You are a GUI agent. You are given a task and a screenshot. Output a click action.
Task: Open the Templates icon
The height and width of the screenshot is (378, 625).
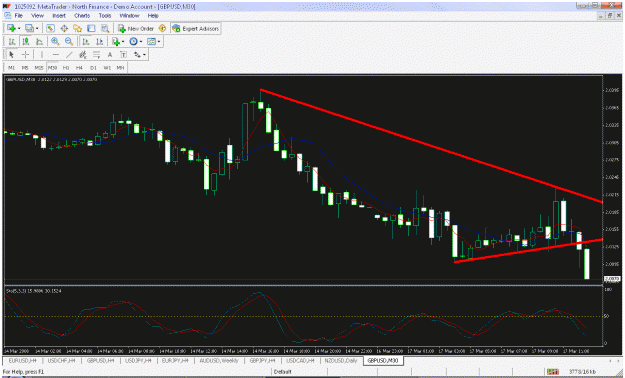coord(151,41)
